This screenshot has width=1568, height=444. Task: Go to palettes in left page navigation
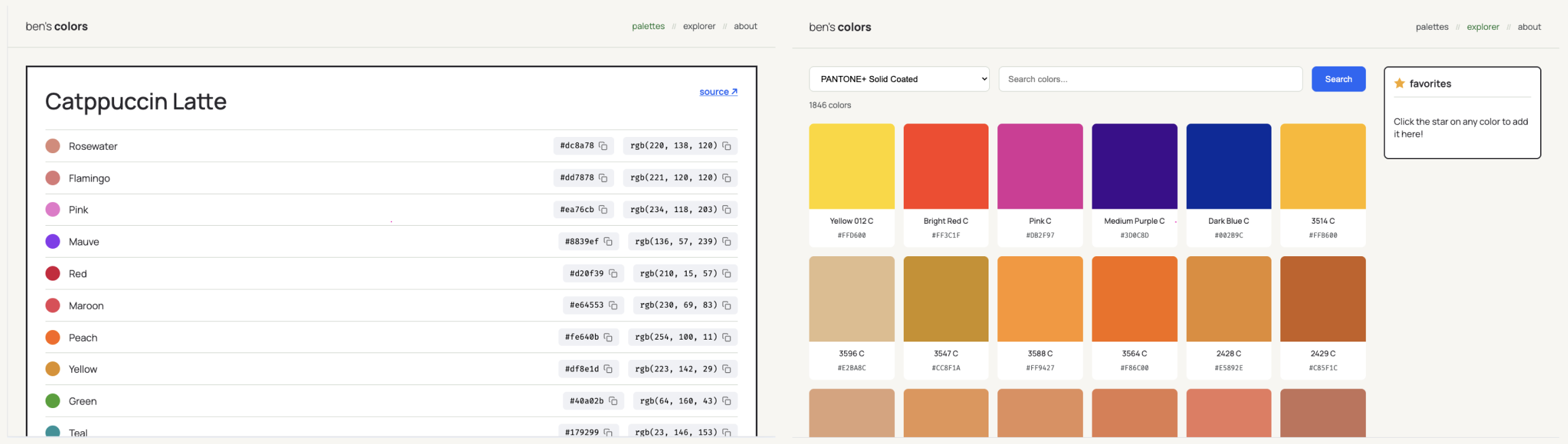648,26
